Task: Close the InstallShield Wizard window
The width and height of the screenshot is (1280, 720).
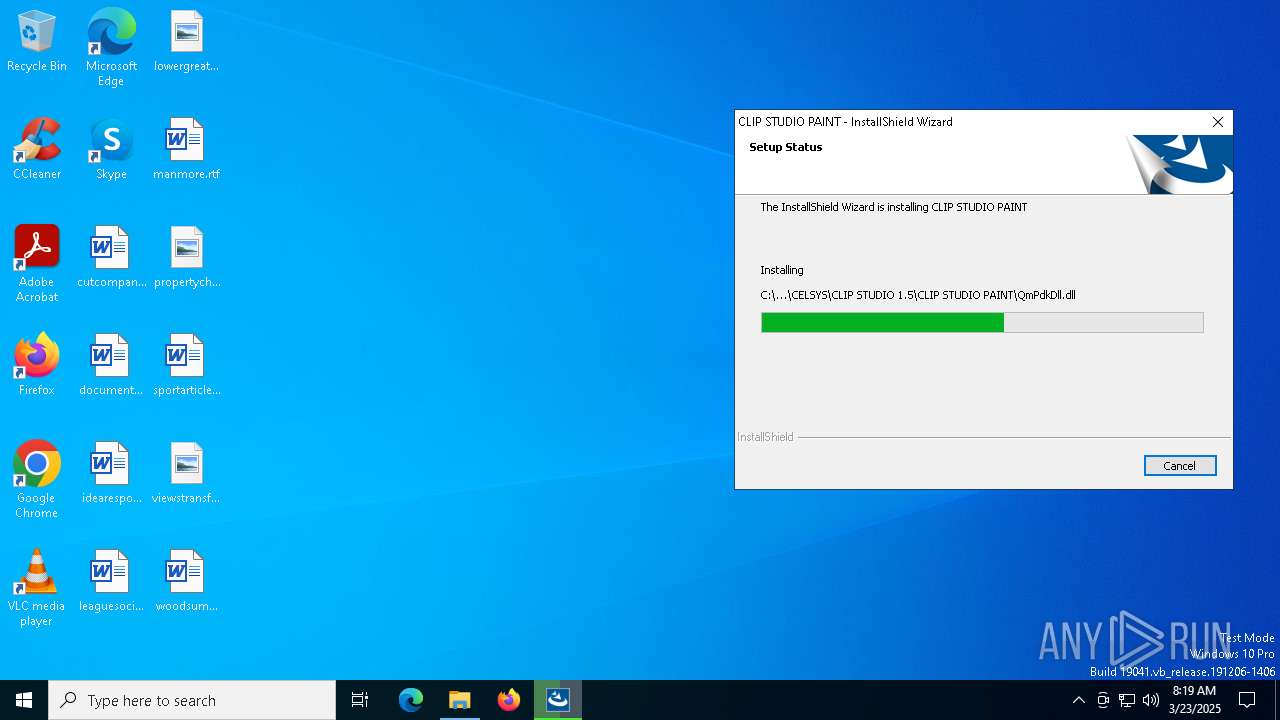Action: tap(1217, 122)
